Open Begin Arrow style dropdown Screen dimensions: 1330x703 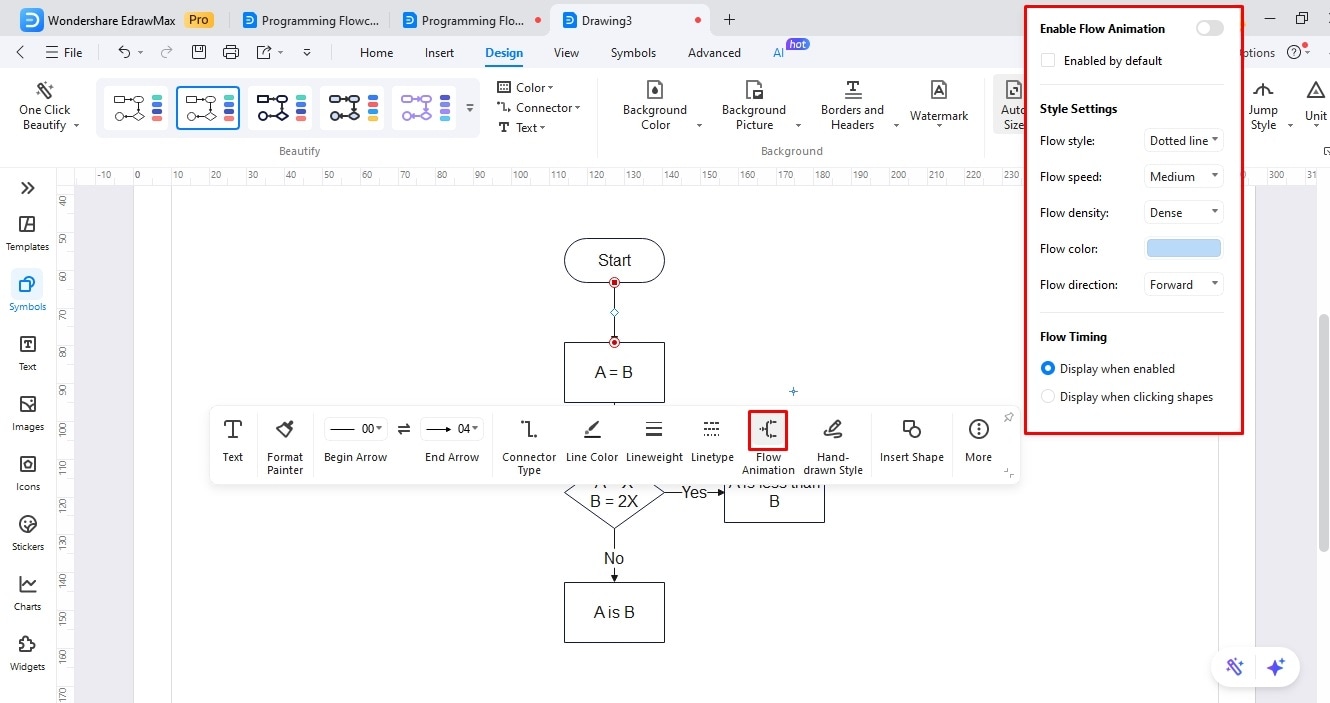(x=355, y=429)
